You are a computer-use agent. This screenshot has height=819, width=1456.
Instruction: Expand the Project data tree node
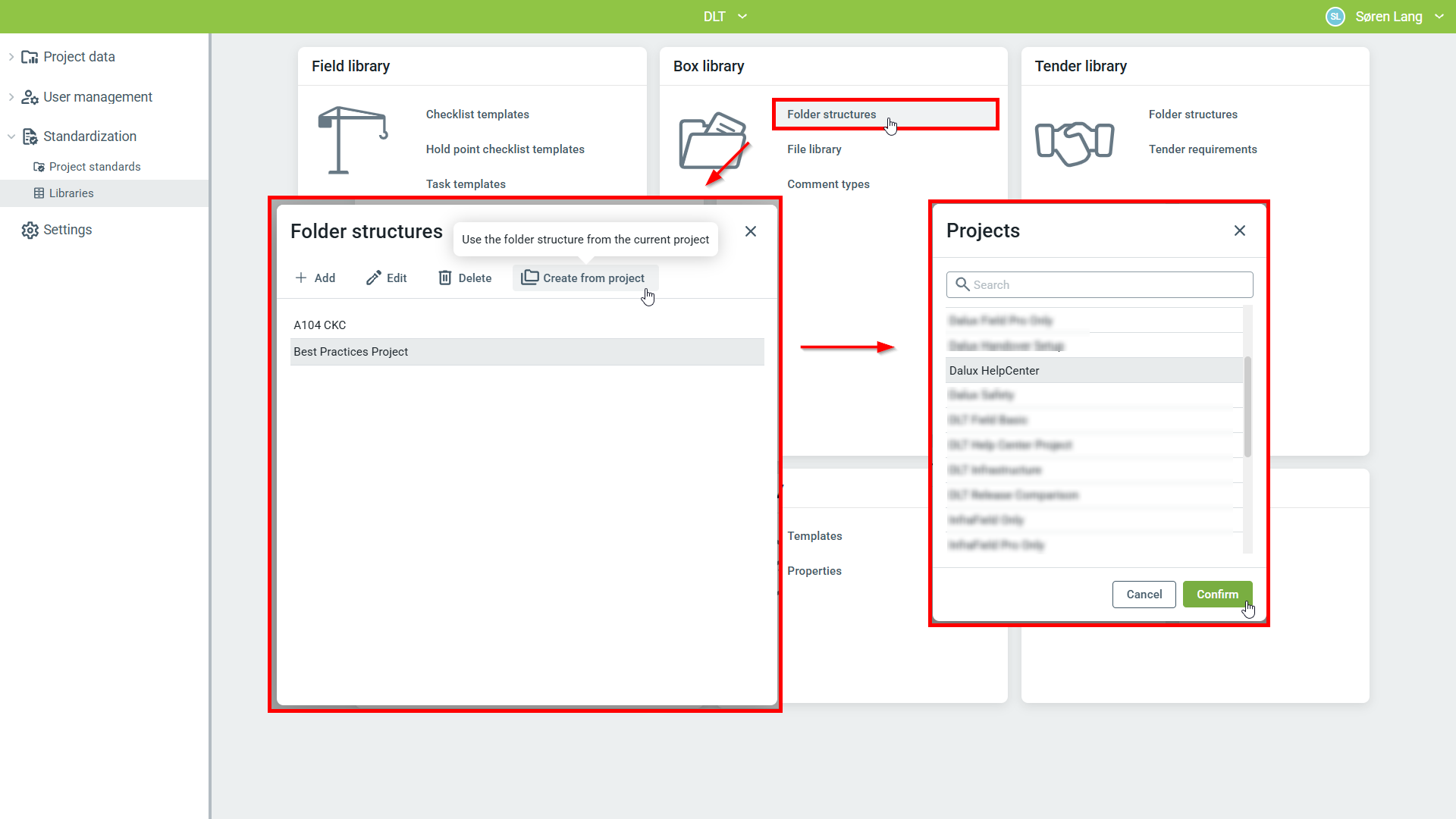(11, 57)
